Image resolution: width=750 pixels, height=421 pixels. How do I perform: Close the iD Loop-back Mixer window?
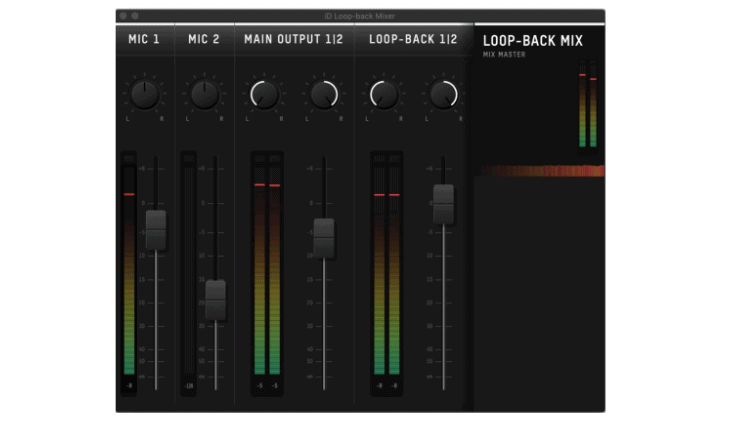click(122, 16)
